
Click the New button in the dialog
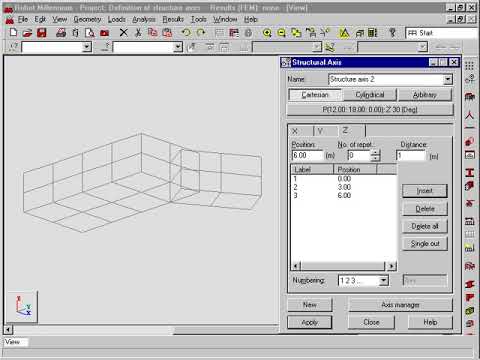(310, 305)
